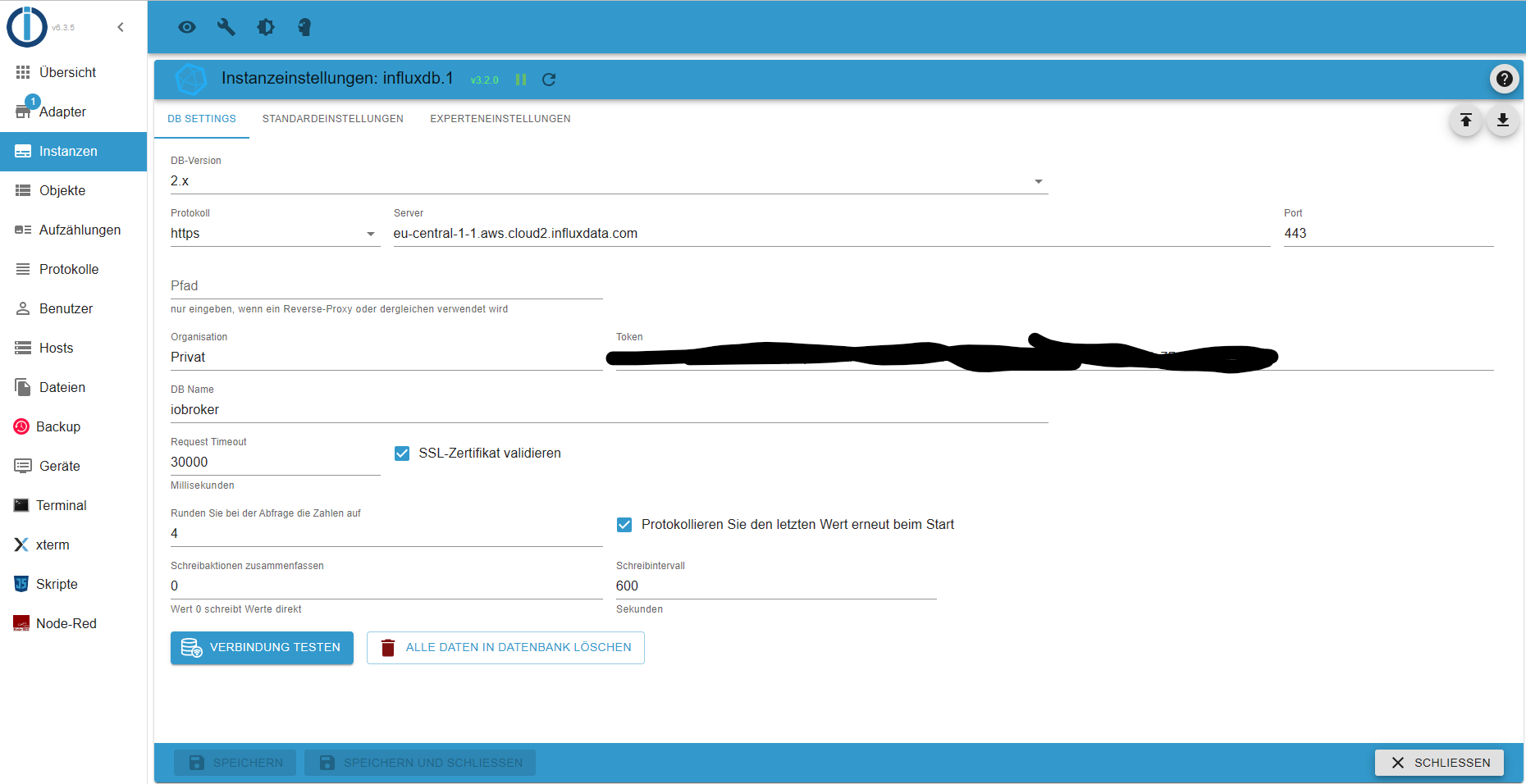Screen dimensions: 1526x784
Task: Restart the influxdb.1 instance with reload icon
Action: coord(549,80)
